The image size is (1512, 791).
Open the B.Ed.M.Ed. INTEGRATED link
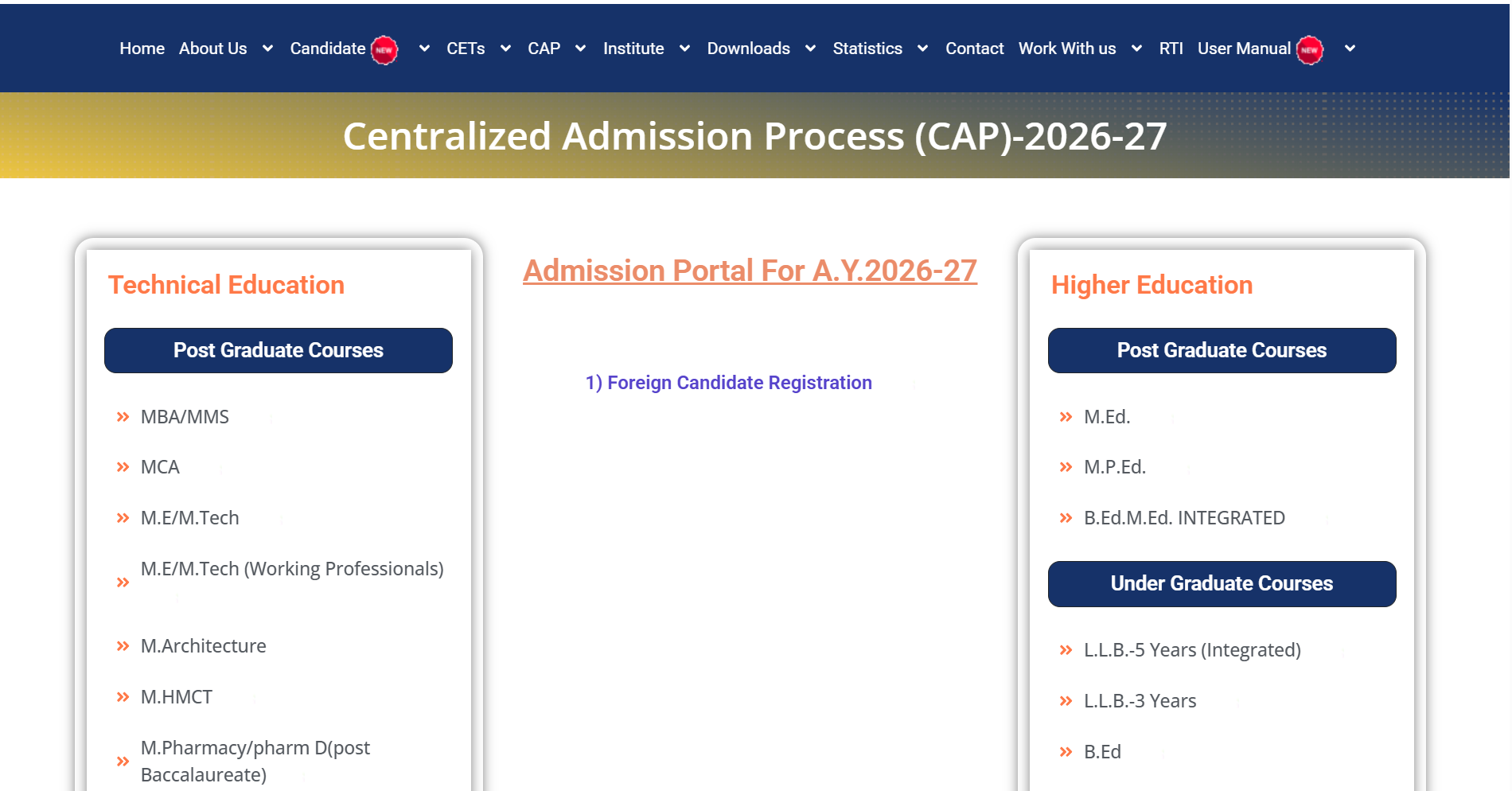[x=1184, y=518]
